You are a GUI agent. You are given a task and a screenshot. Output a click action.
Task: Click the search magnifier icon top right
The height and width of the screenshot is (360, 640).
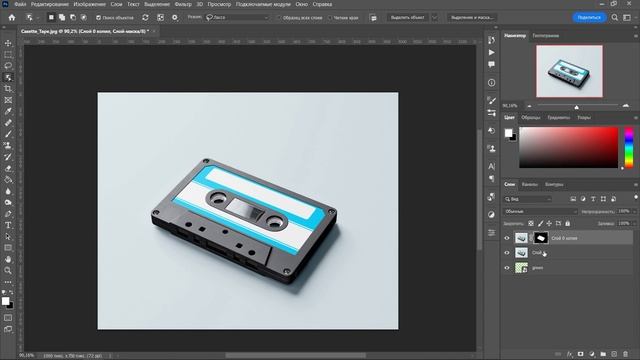pos(615,18)
